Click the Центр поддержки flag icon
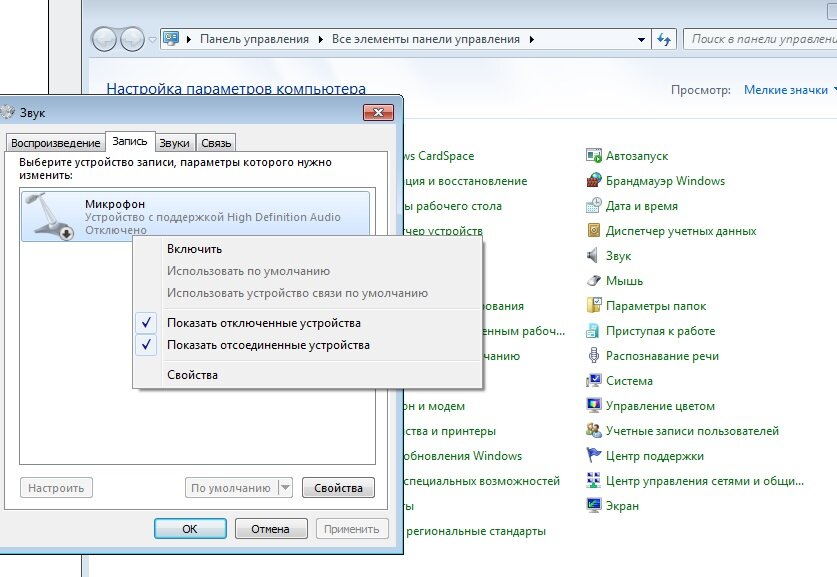Viewport: 837px width, 577px height. [594, 456]
